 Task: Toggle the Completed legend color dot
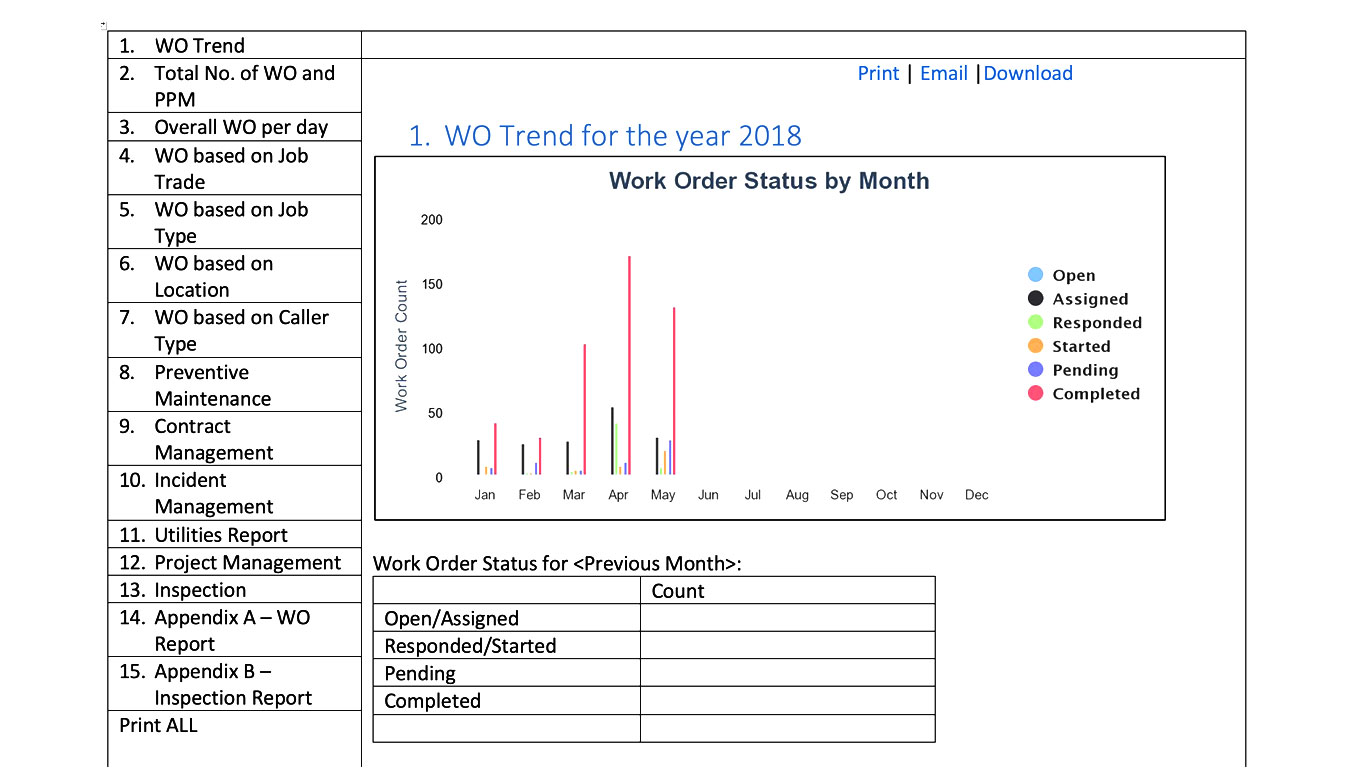click(1035, 393)
